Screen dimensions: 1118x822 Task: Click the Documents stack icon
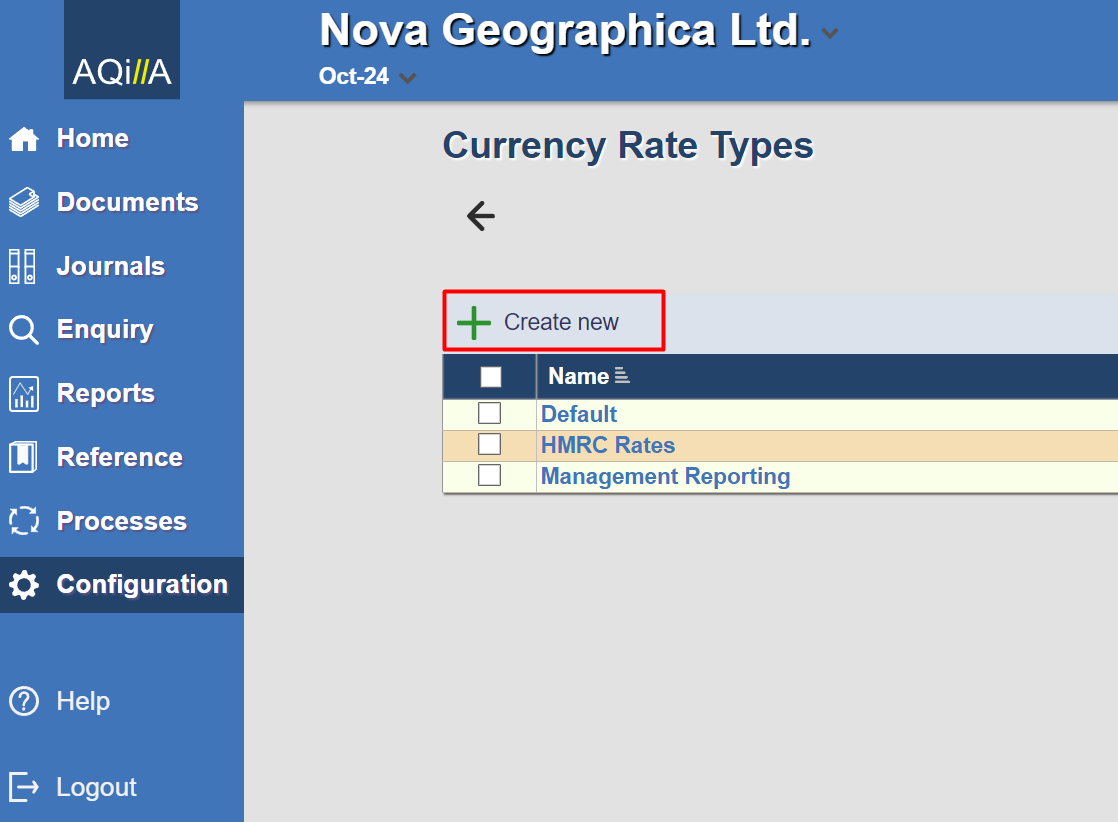point(23,202)
